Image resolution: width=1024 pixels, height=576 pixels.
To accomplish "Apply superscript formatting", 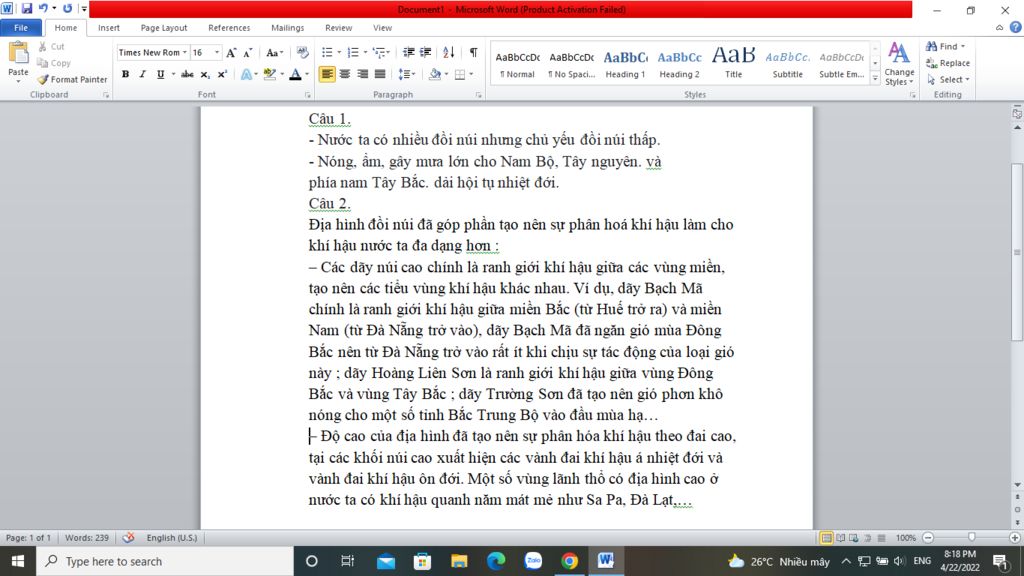I will [x=222, y=74].
